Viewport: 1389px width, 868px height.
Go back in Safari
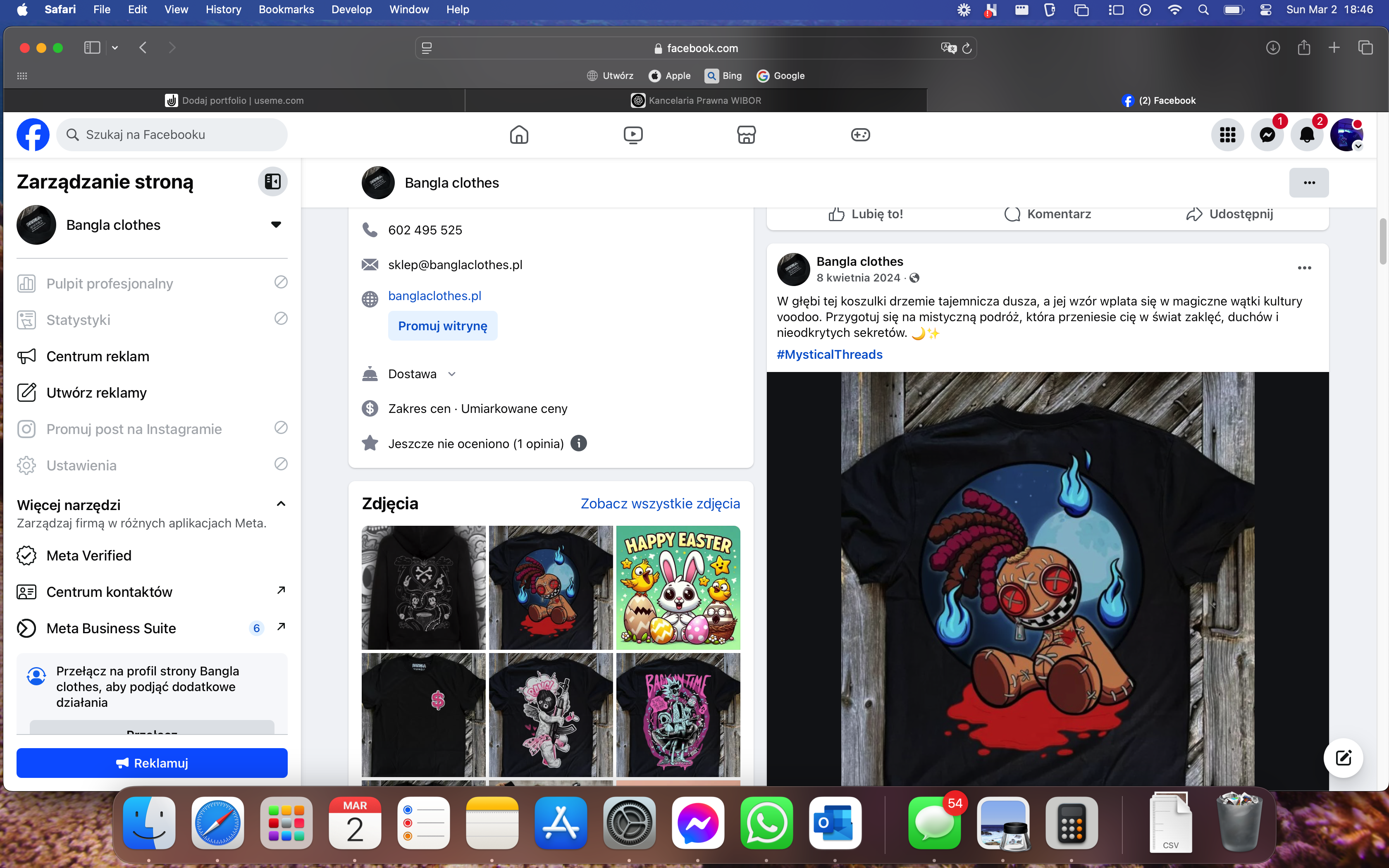tap(143, 48)
